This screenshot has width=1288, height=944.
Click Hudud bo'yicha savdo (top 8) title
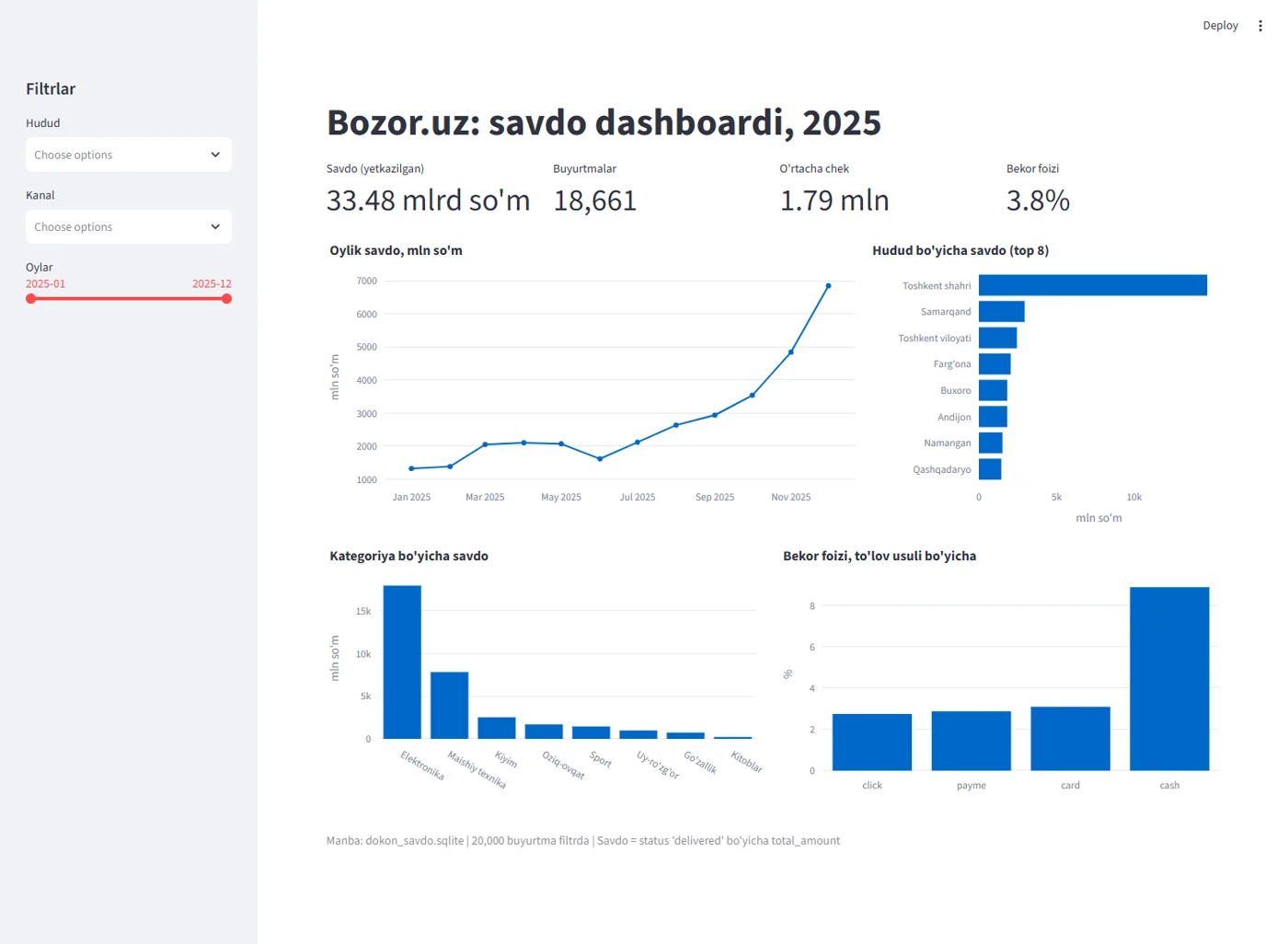(x=960, y=250)
